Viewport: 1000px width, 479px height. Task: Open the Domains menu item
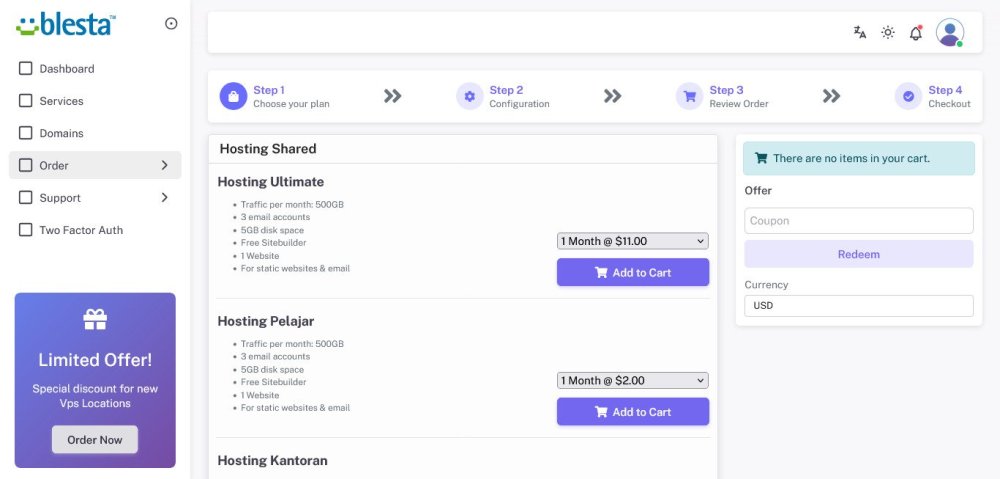61,133
